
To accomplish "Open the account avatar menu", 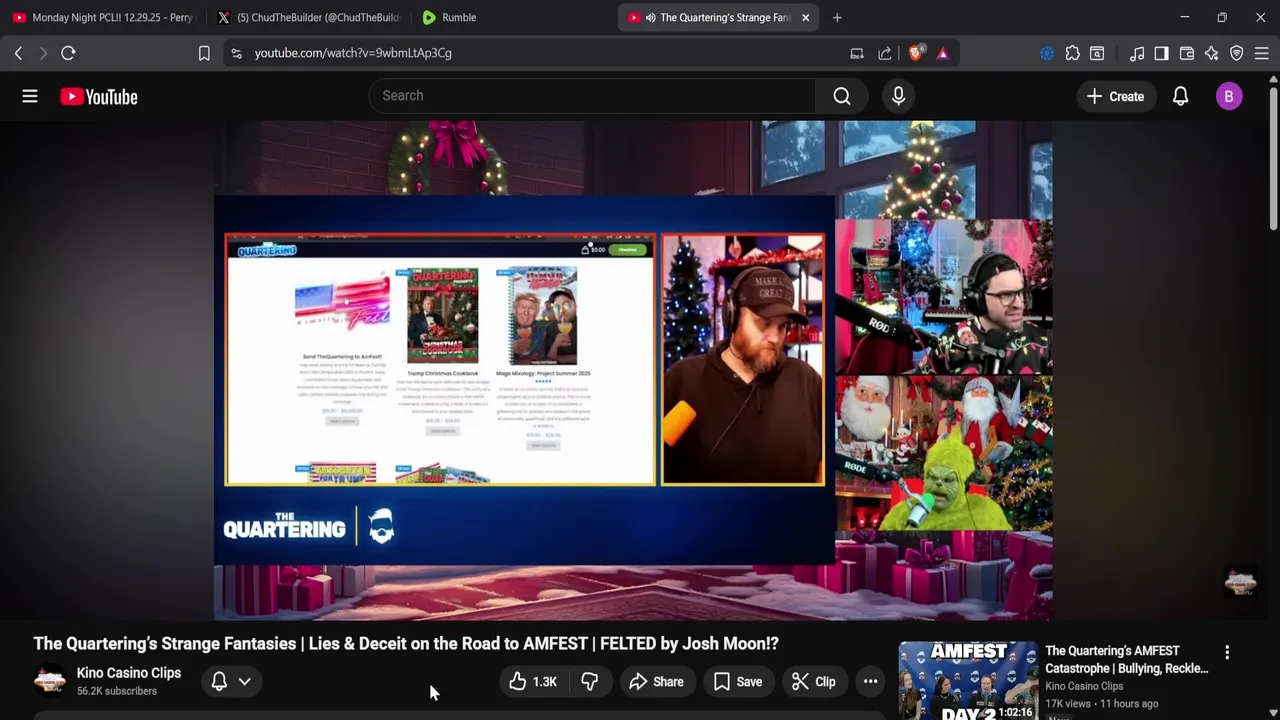I will pyautogui.click(x=1229, y=96).
